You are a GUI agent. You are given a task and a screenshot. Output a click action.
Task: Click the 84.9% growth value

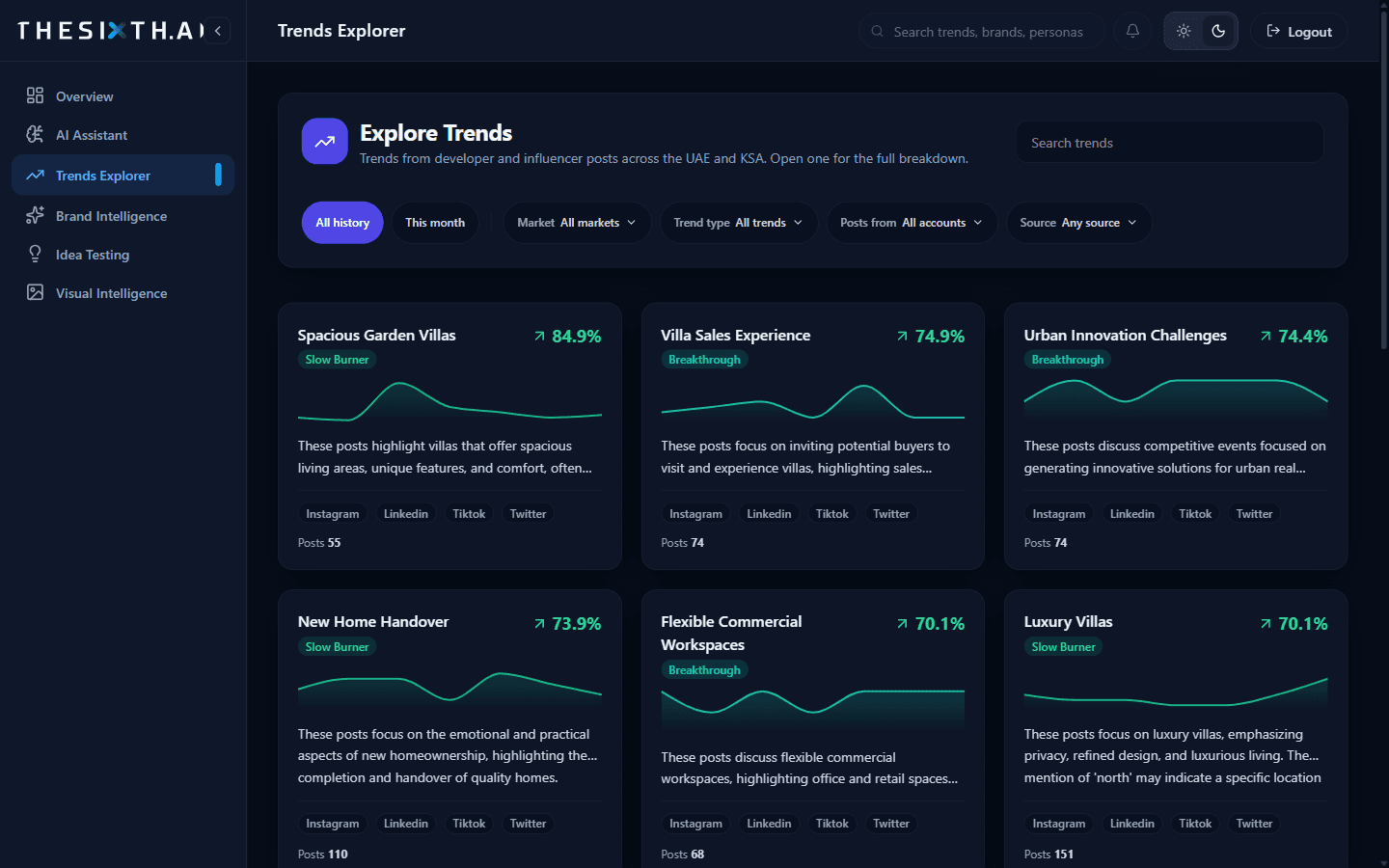coord(576,337)
